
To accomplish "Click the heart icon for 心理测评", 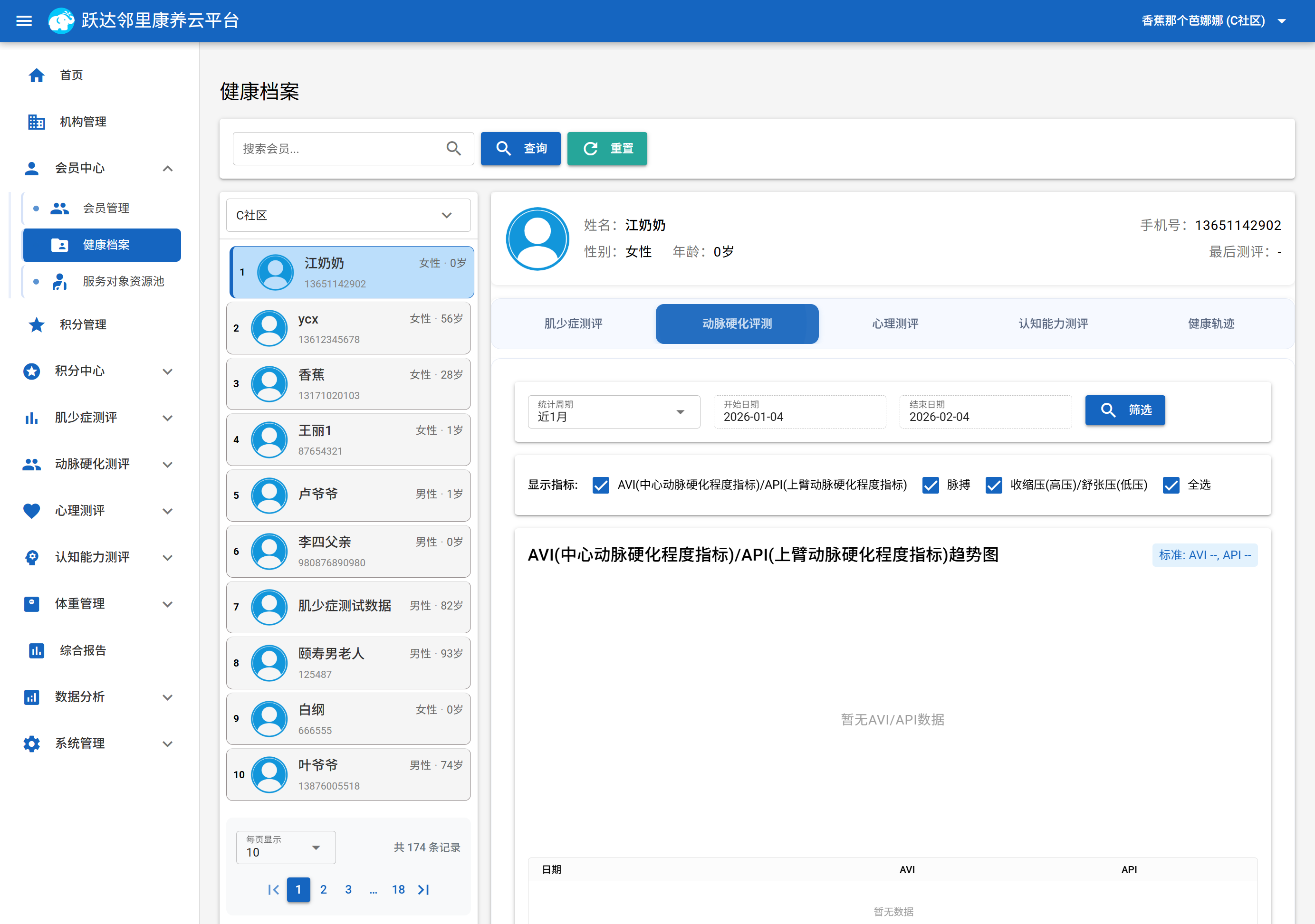I will [x=31, y=511].
